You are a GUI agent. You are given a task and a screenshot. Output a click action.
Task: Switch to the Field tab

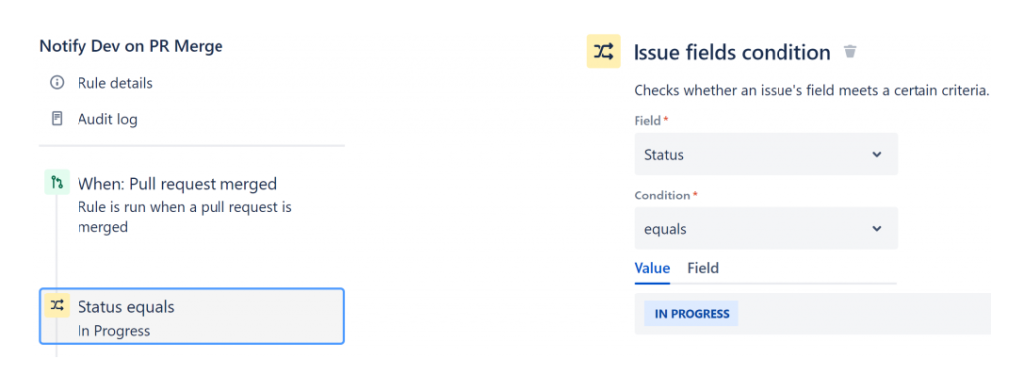(x=703, y=268)
